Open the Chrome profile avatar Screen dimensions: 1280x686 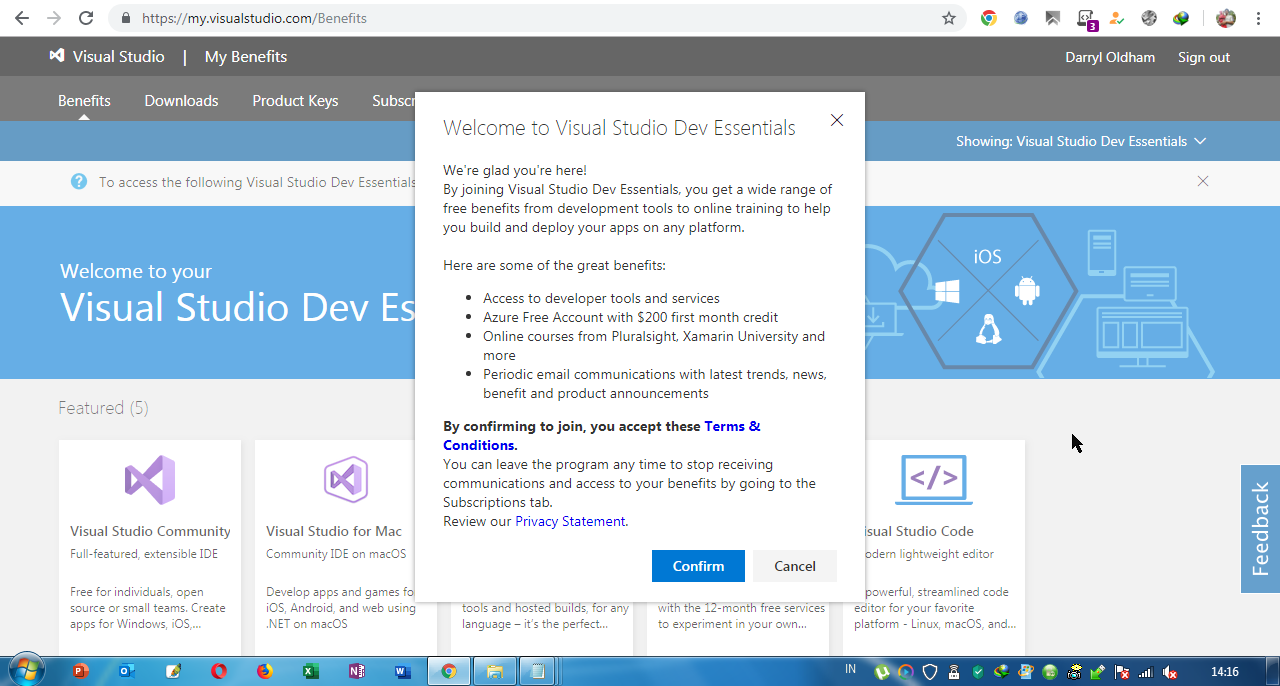pos(1226,18)
